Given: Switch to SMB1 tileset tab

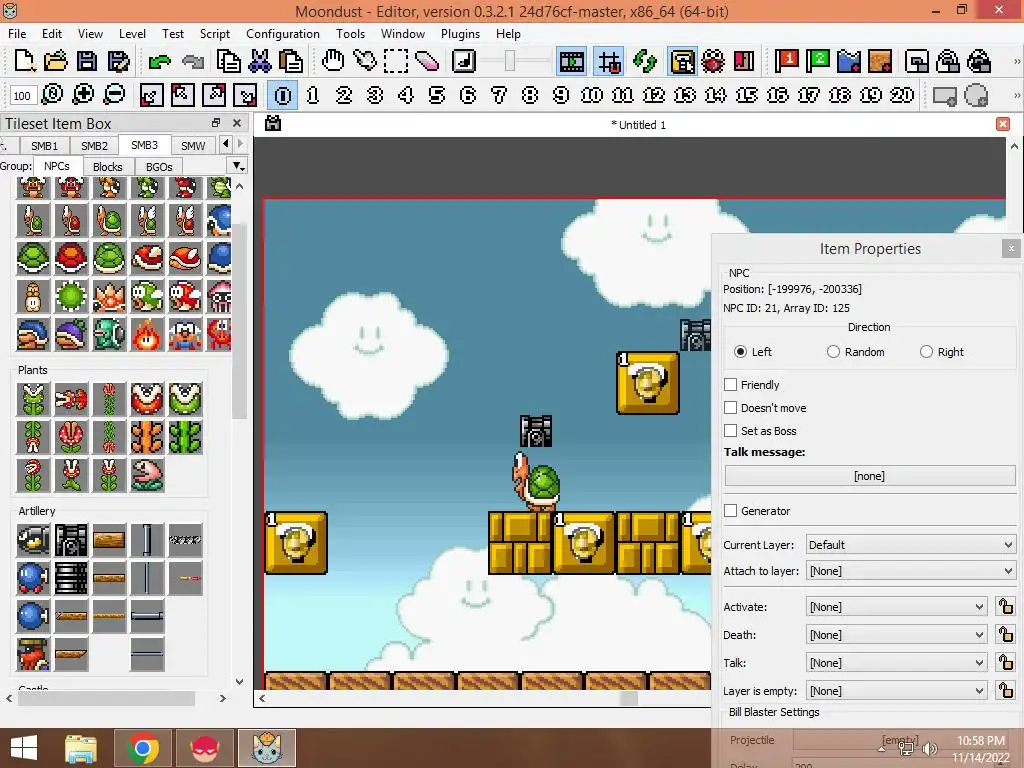Looking at the screenshot, I should pos(44,146).
